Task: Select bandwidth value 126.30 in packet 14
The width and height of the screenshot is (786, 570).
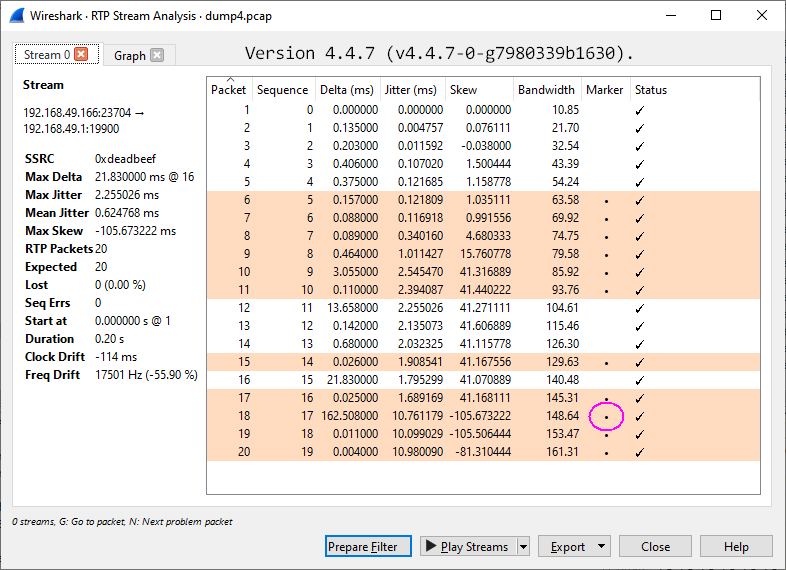Action: [x=562, y=344]
